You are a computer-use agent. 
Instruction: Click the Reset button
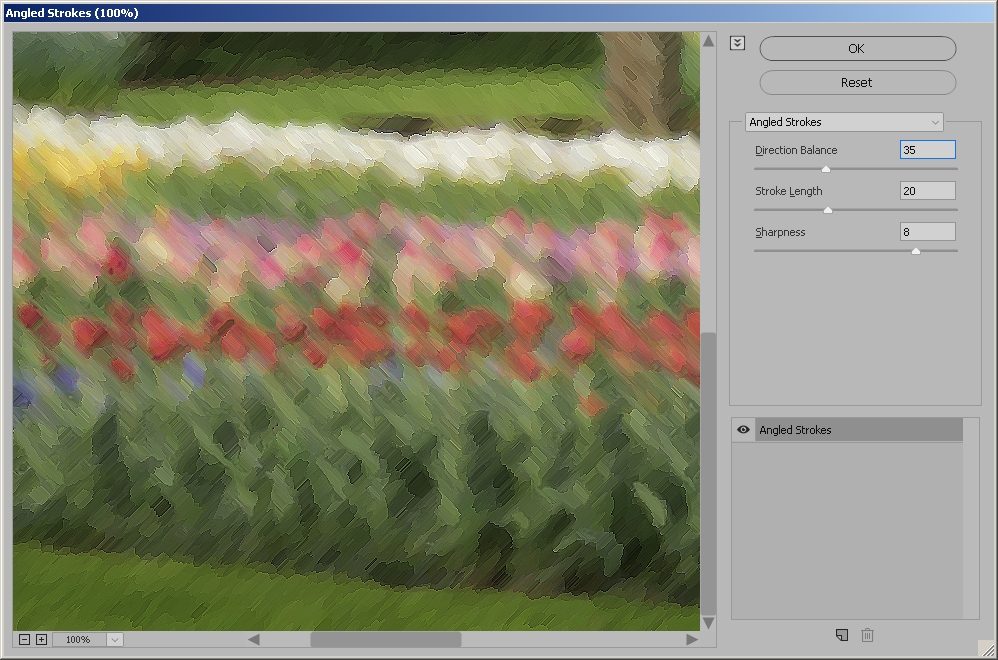[x=857, y=83]
